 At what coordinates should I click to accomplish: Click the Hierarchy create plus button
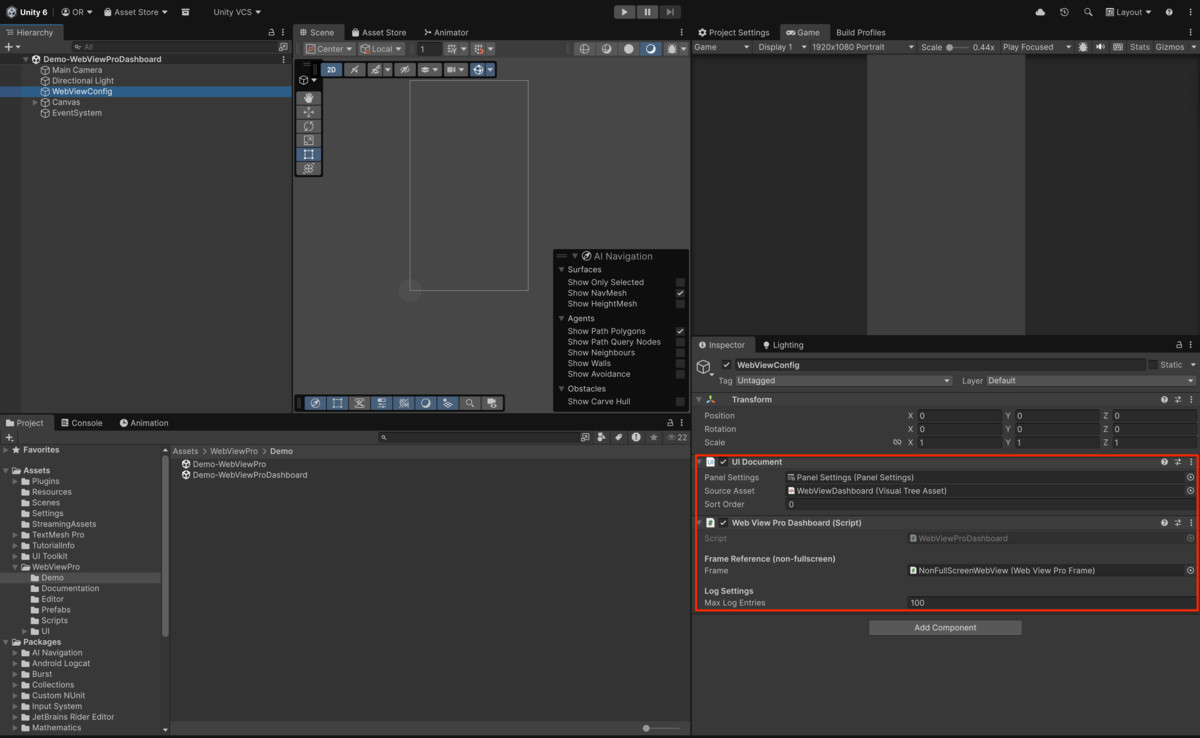tap(12, 47)
